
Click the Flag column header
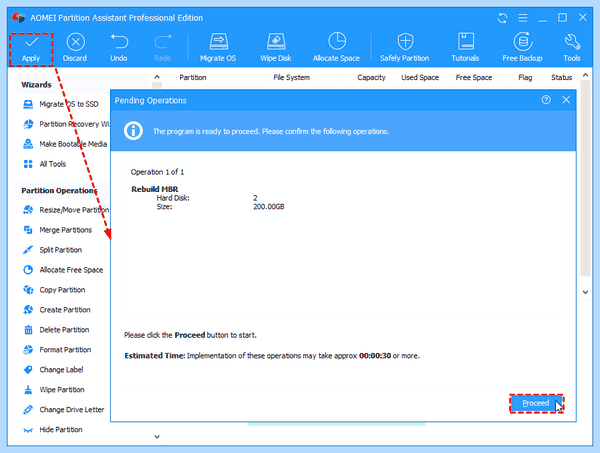click(x=525, y=77)
